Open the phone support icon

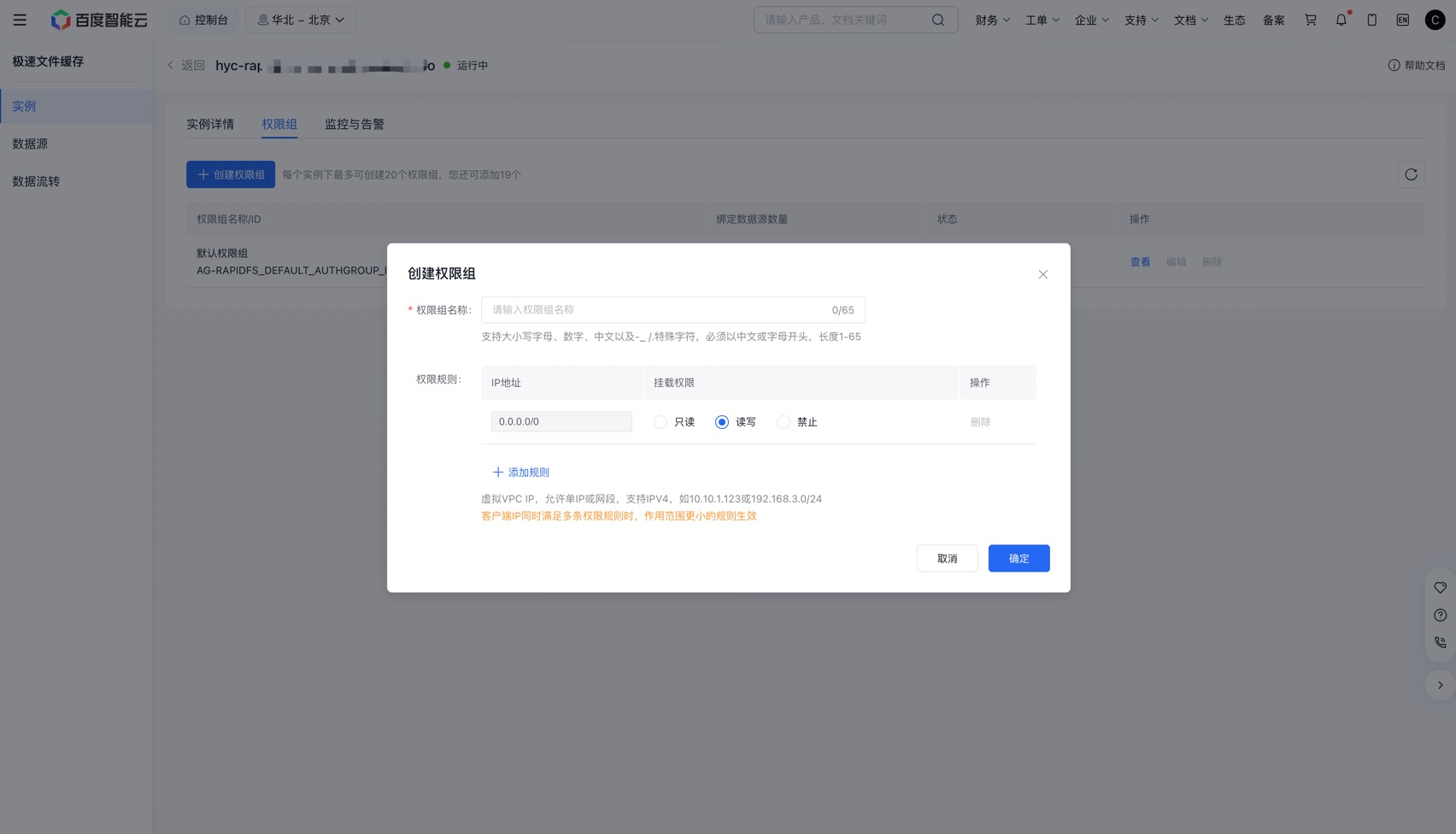[1440, 643]
